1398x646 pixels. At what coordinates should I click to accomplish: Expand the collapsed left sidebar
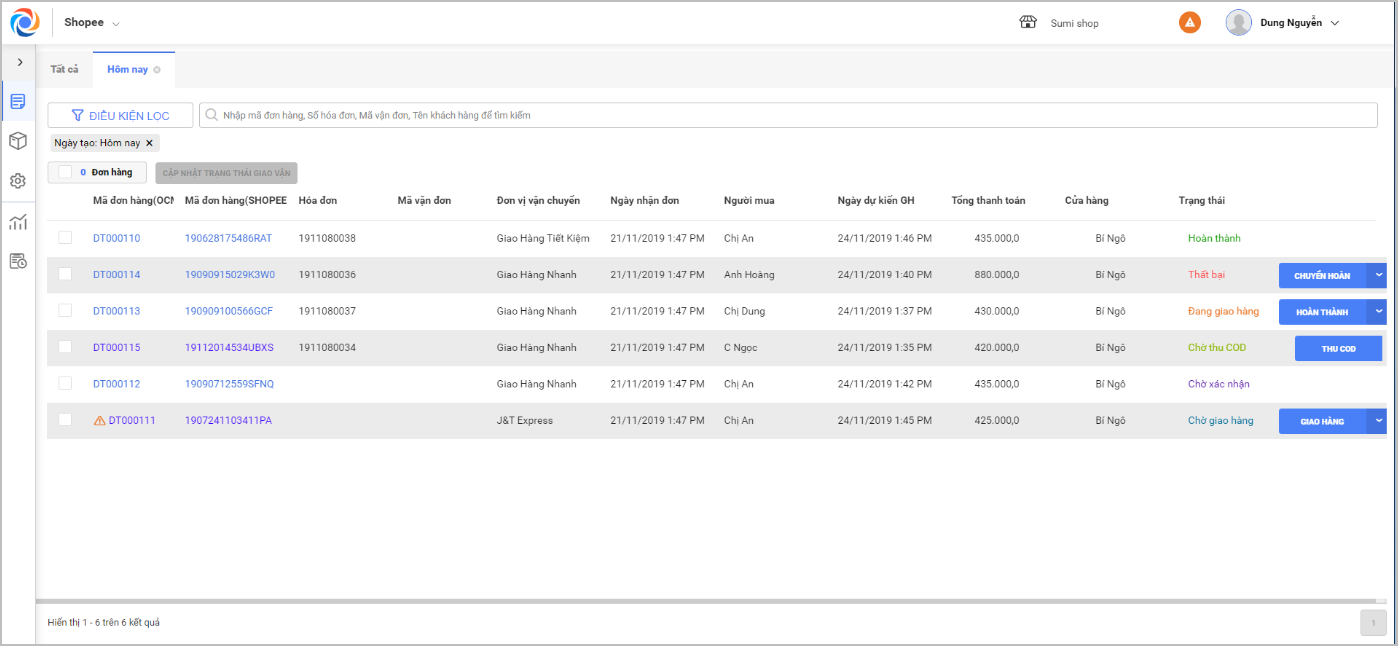click(20, 62)
